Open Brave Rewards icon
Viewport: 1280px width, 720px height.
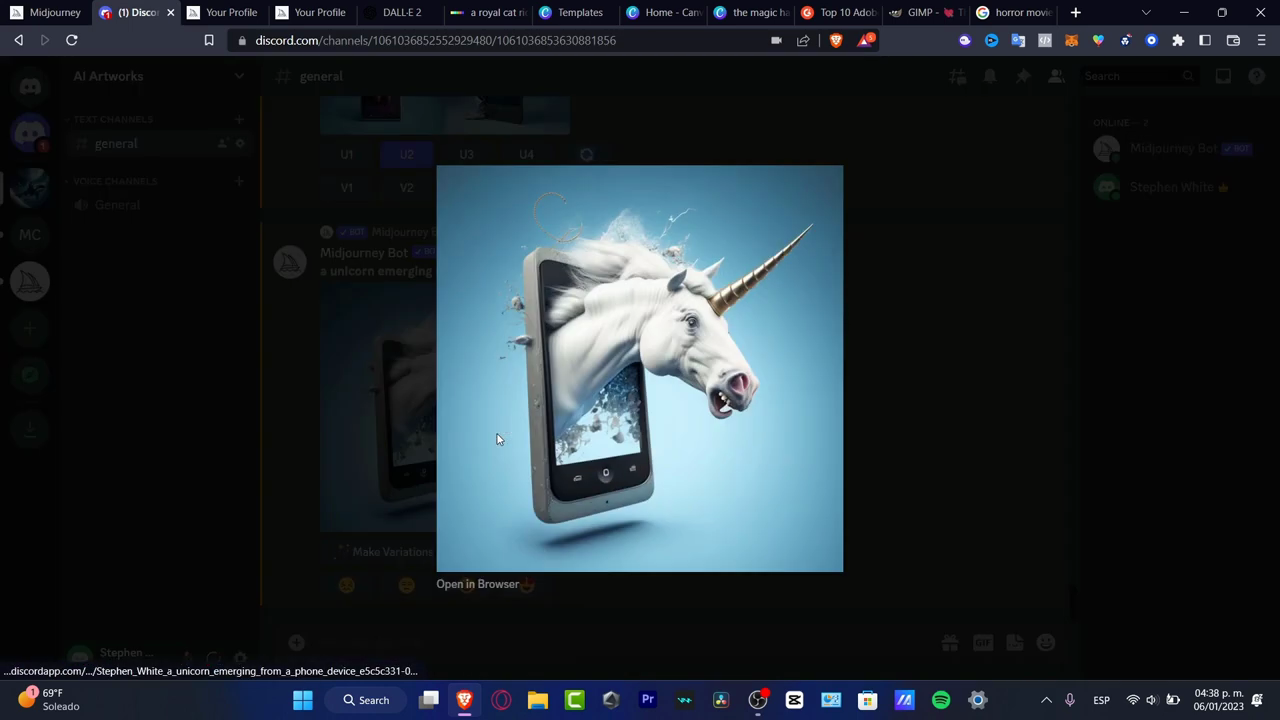pos(865,40)
